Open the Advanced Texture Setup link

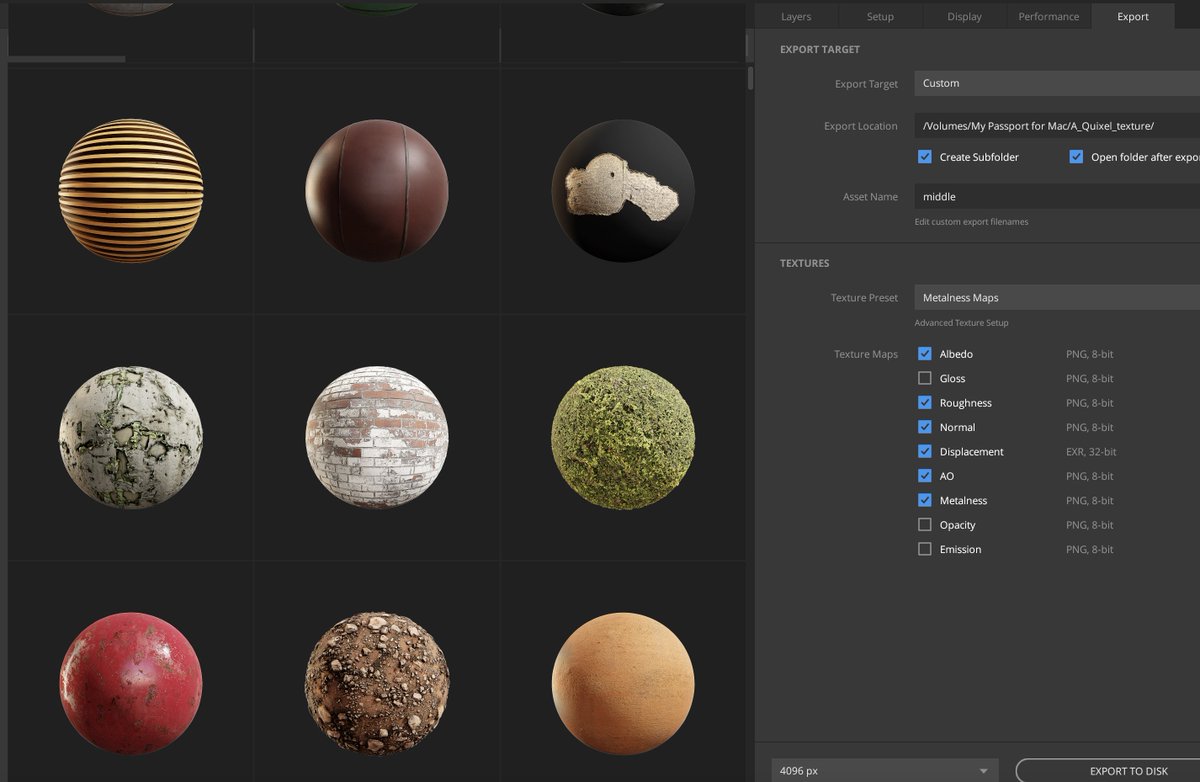(961, 323)
